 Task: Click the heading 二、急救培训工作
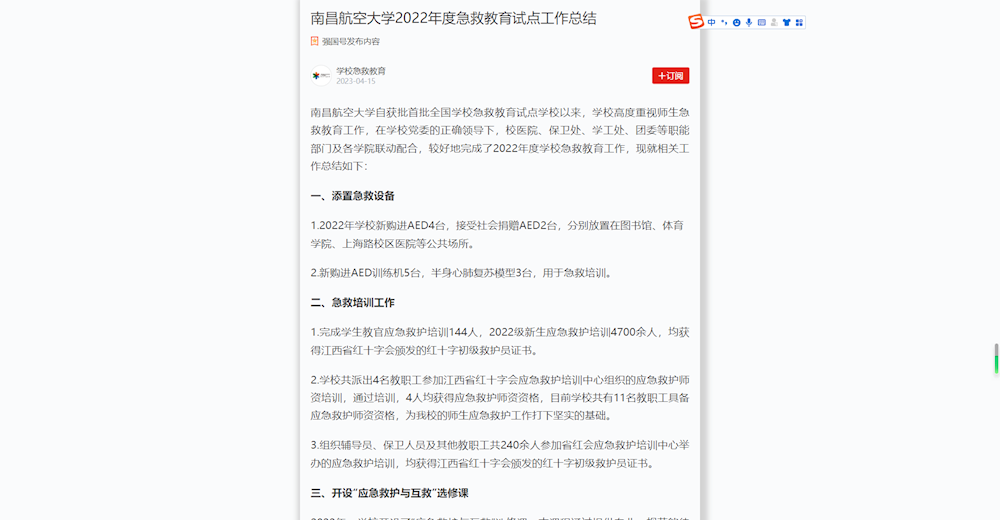(x=352, y=302)
